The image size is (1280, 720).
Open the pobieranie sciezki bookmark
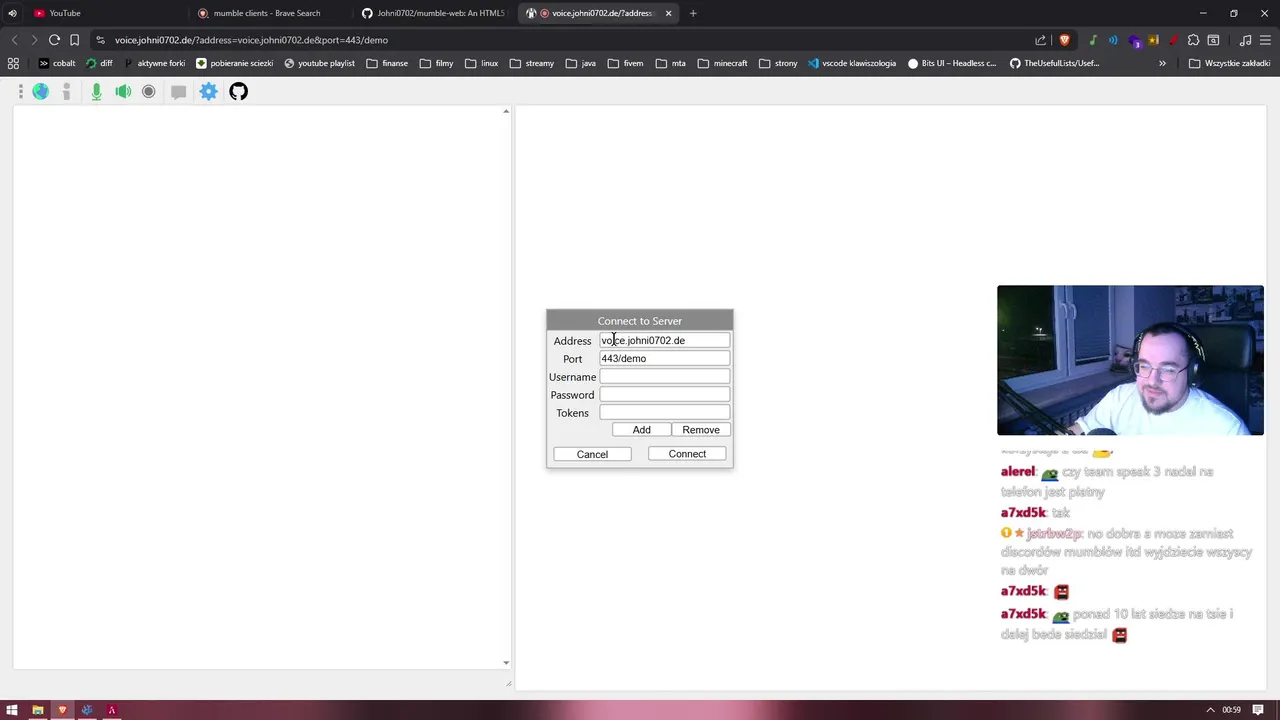pos(235,63)
